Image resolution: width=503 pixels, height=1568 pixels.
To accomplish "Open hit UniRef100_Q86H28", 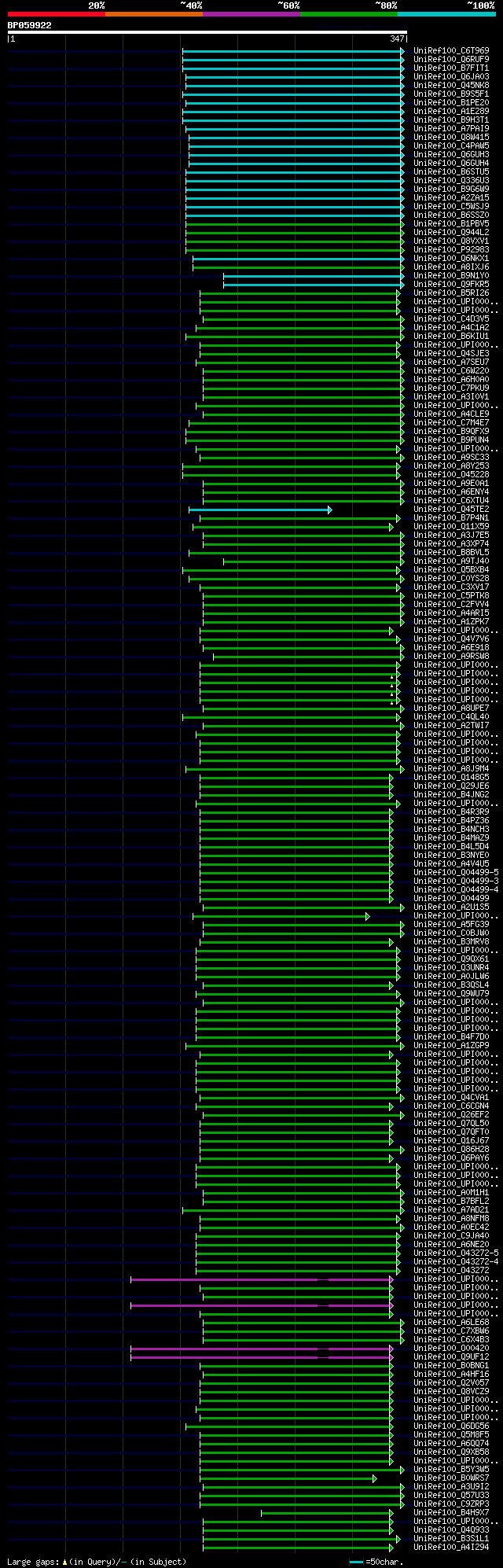I will click(451, 1149).
